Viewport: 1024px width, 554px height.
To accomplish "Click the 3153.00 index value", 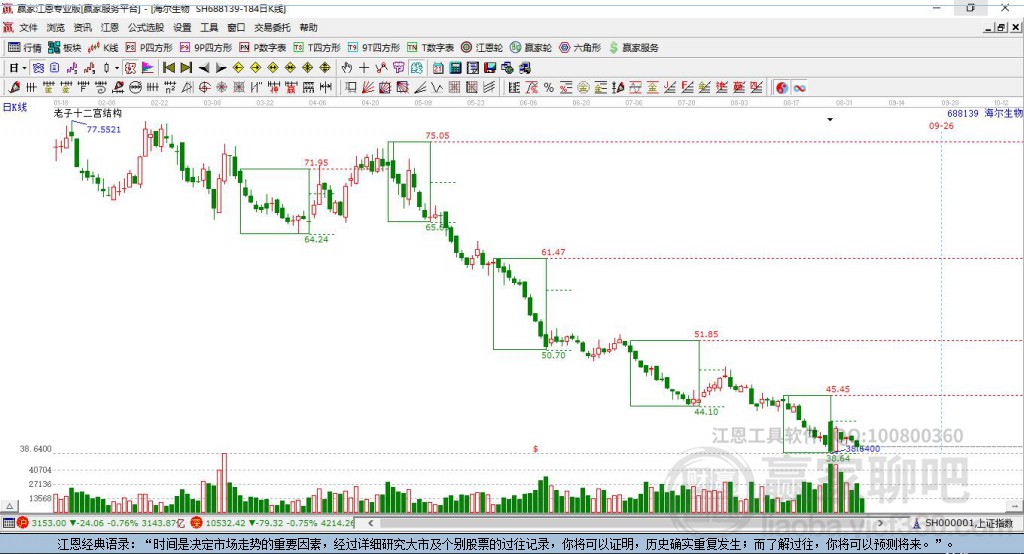I will [49, 523].
